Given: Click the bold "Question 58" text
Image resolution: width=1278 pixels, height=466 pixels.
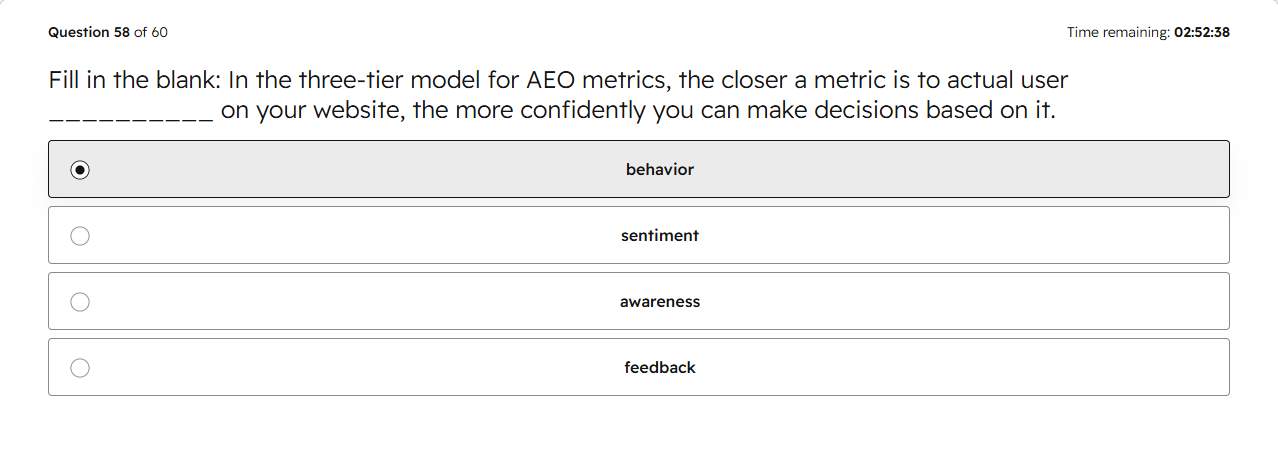Looking at the screenshot, I should [89, 32].
